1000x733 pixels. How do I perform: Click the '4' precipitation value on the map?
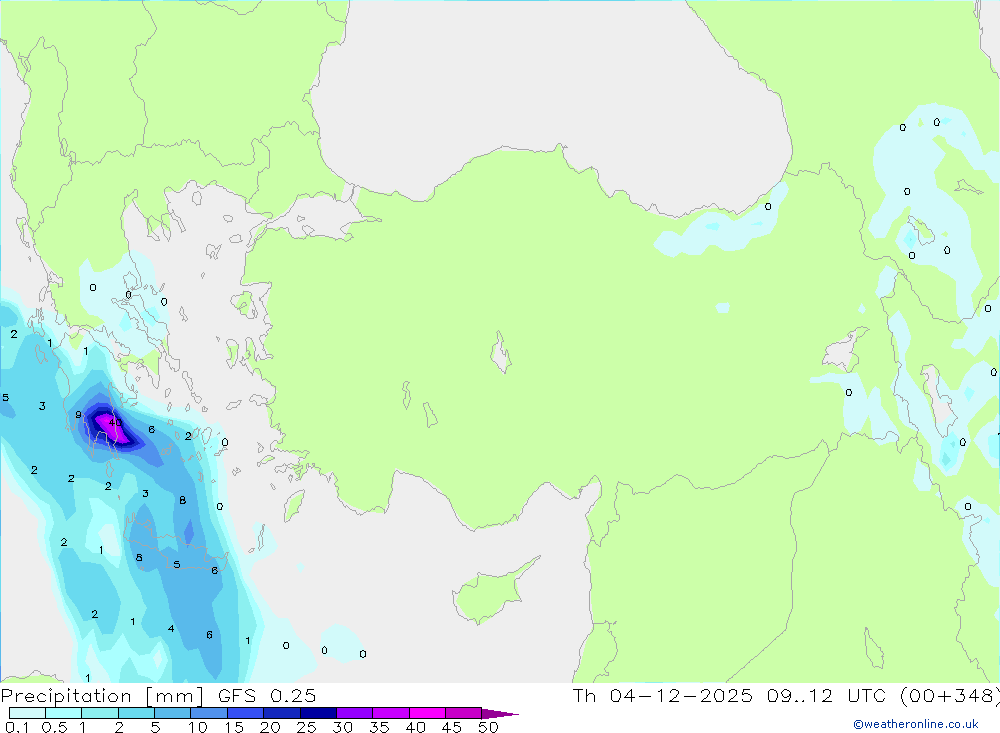pos(171,628)
